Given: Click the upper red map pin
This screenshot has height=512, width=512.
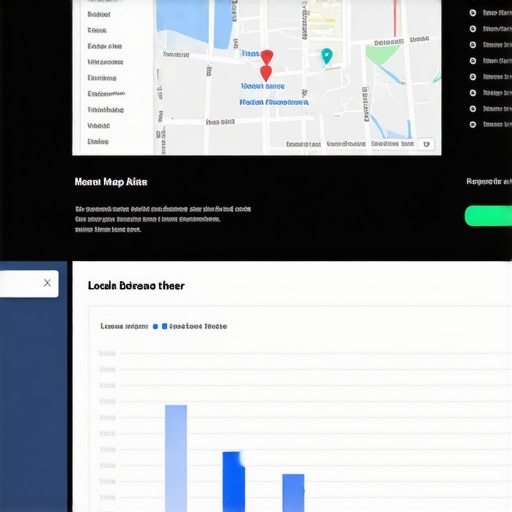Looking at the screenshot, I should pyautogui.click(x=267, y=57).
